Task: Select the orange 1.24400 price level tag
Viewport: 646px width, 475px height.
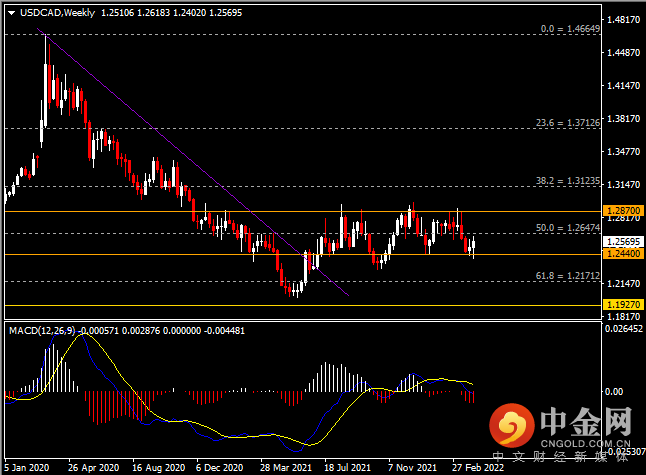Action: (623, 254)
